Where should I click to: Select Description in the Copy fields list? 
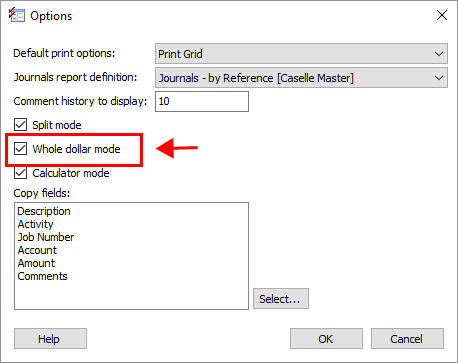(x=44, y=211)
